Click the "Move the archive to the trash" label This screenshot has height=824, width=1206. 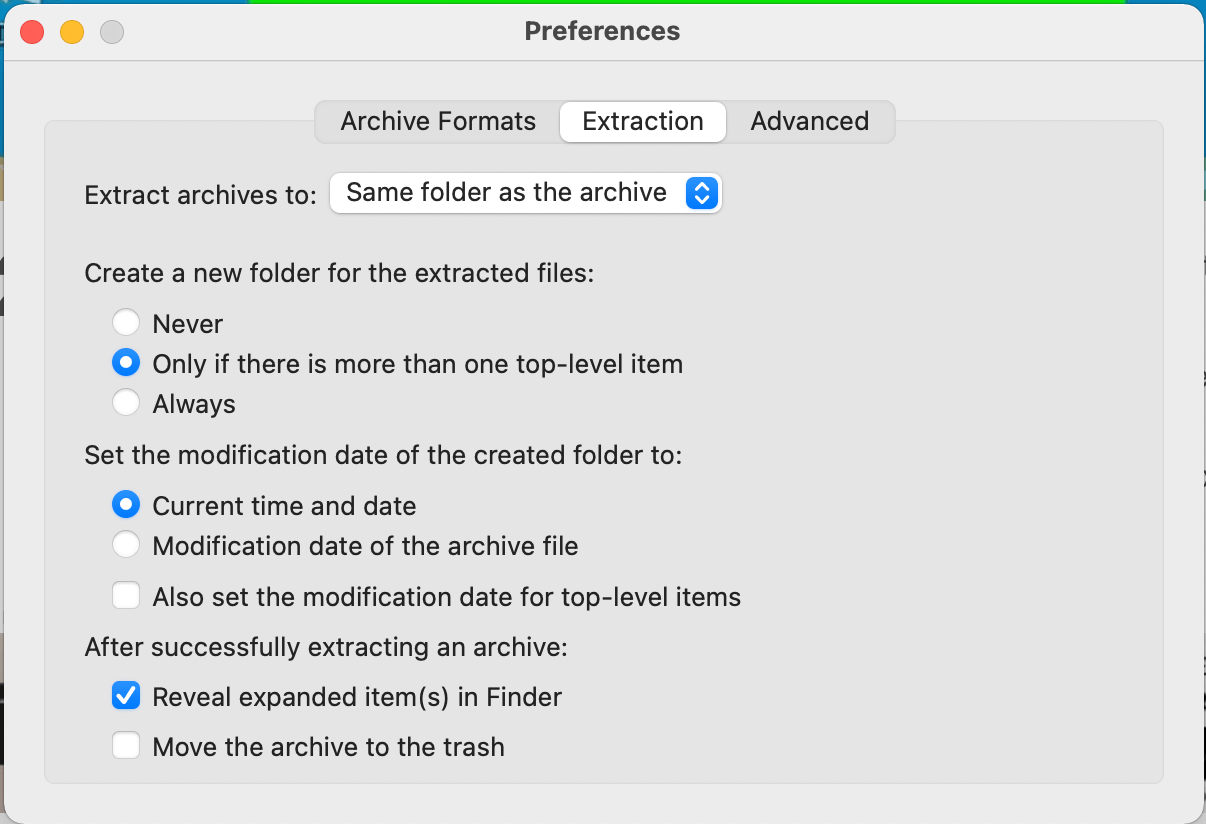tap(328, 746)
